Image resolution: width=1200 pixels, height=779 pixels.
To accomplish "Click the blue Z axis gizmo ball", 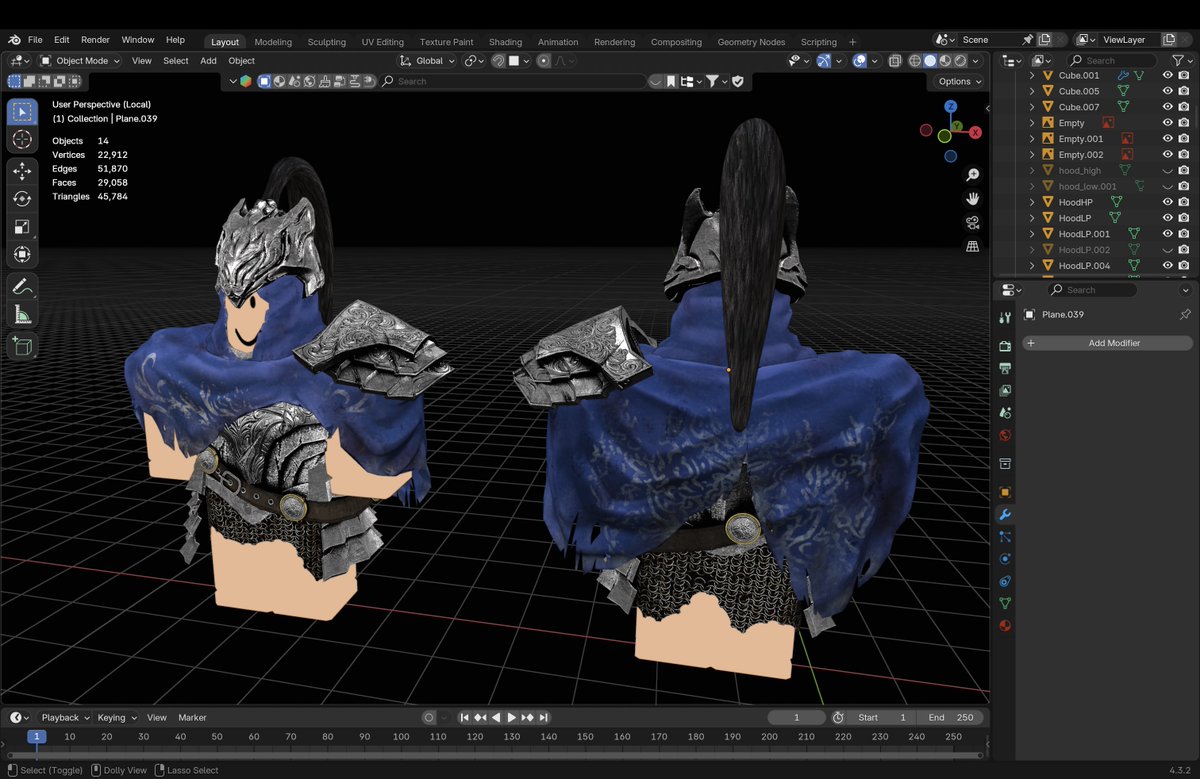I will (950, 106).
